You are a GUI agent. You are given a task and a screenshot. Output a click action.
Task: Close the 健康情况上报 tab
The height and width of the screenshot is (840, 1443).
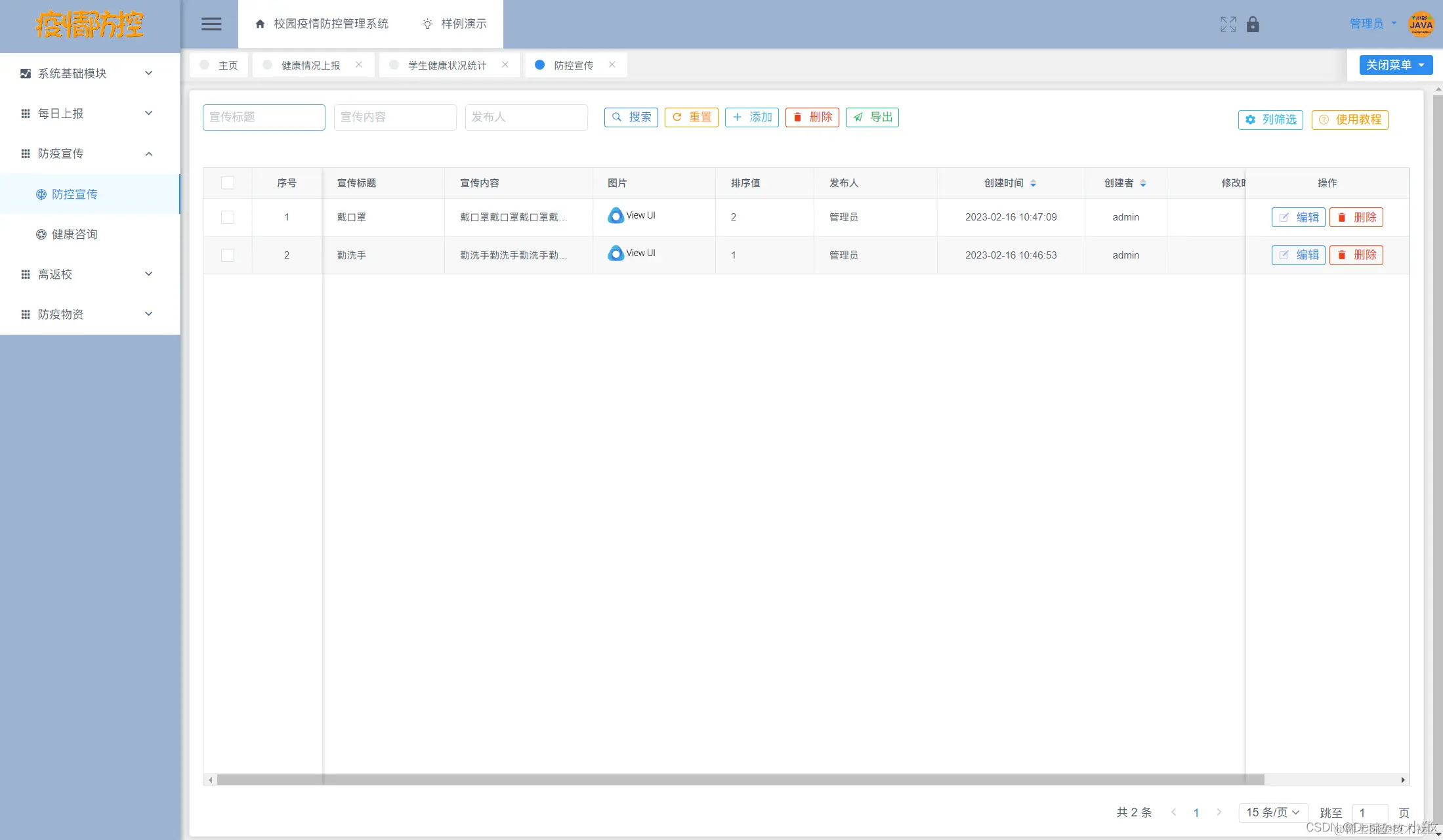pos(359,64)
